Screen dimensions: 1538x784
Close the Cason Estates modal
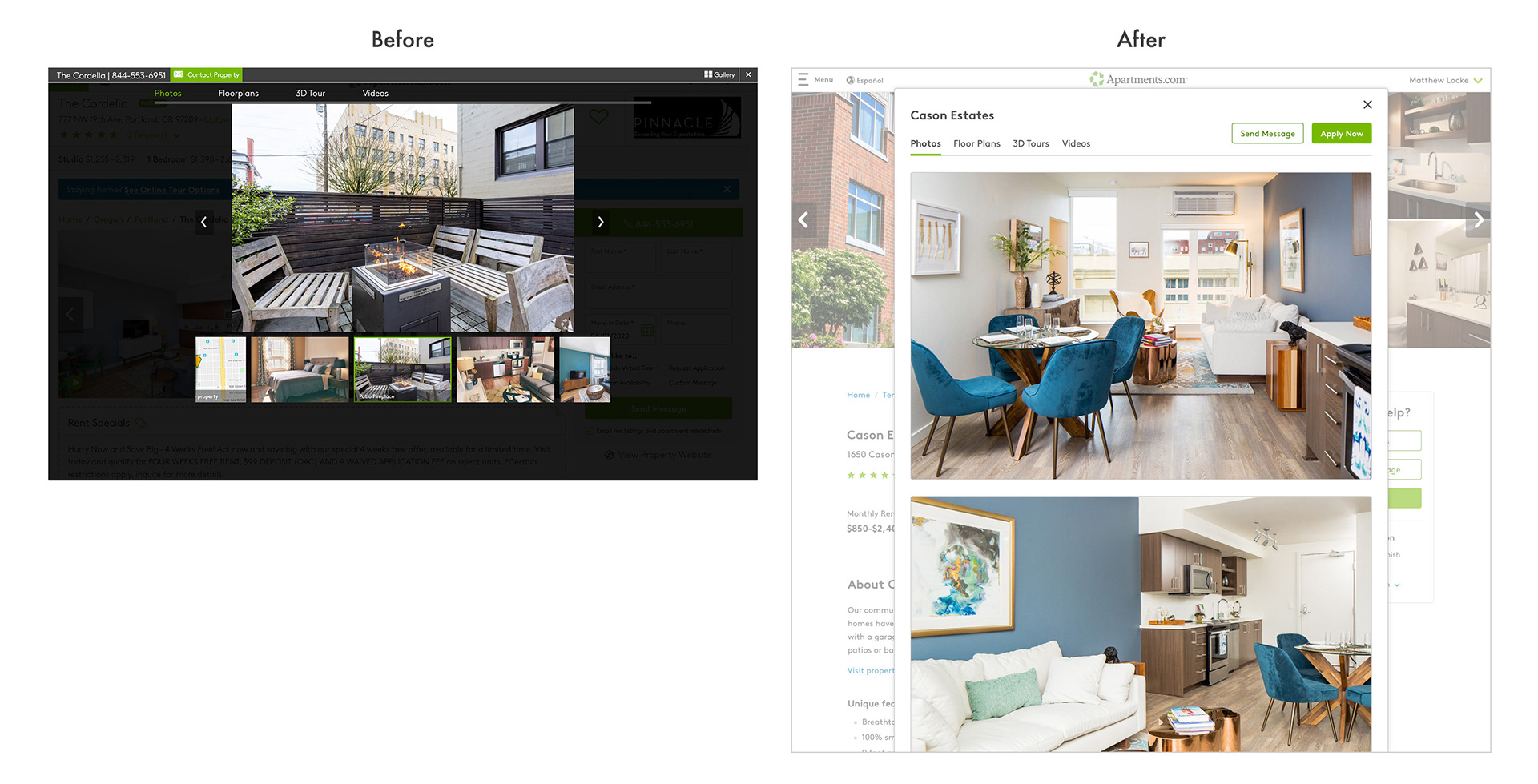pyautogui.click(x=1367, y=105)
